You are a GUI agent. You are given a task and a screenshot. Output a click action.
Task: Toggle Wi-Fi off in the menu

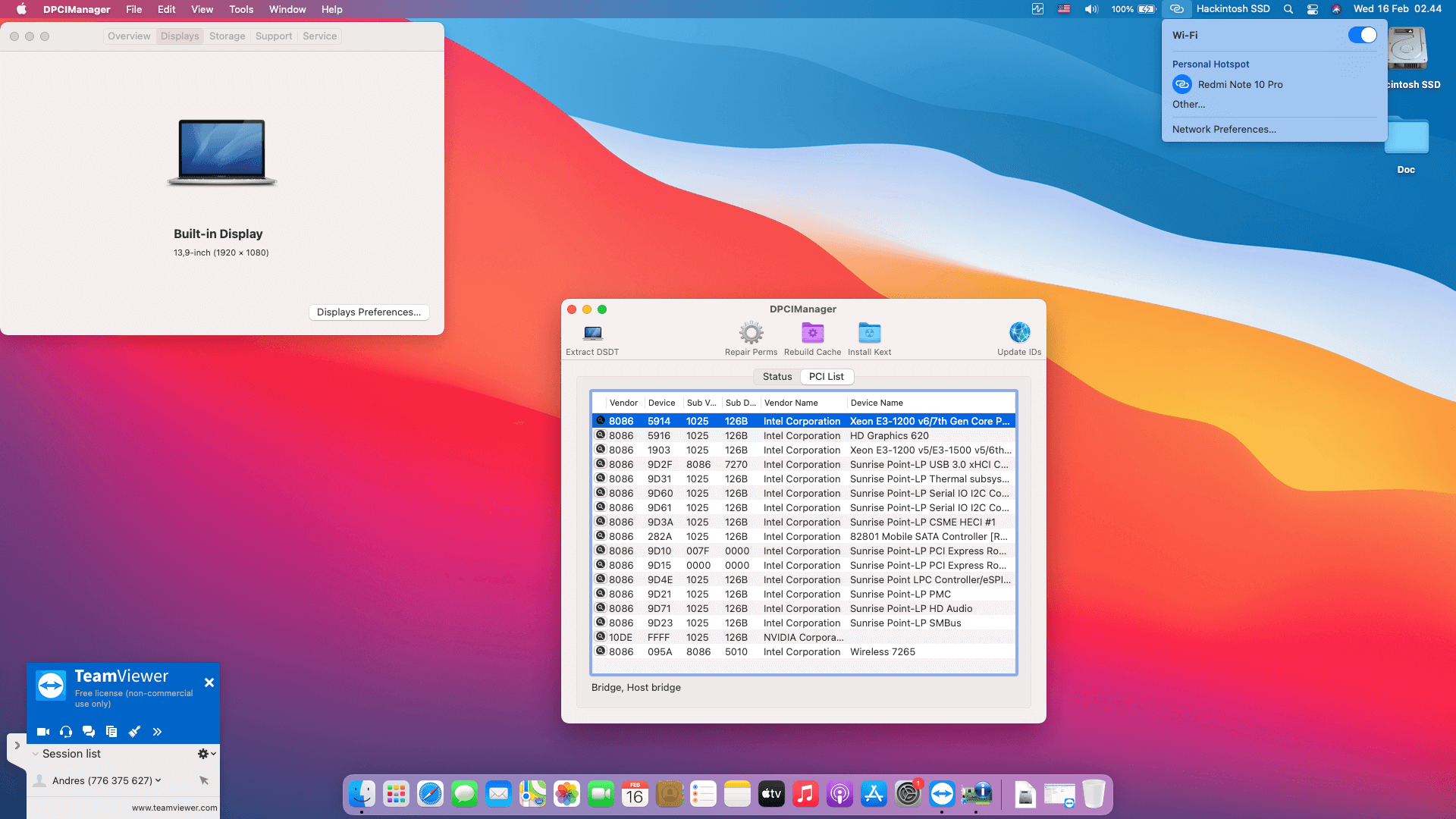coord(1362,35)
